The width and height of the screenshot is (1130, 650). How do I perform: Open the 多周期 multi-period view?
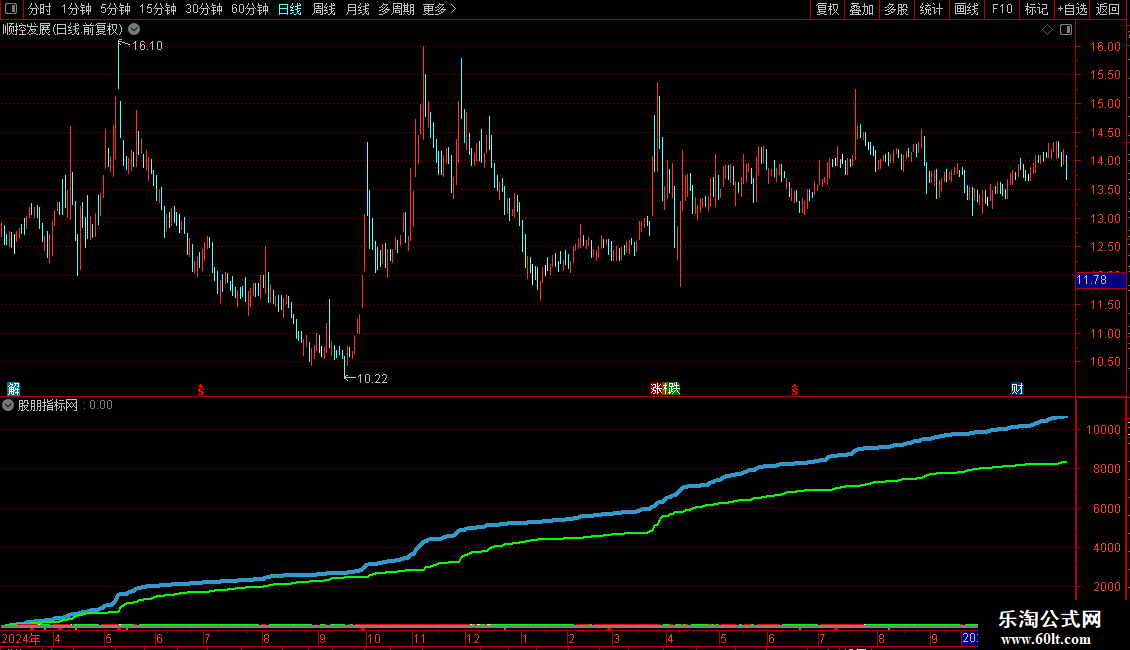(x=396, y=9)
